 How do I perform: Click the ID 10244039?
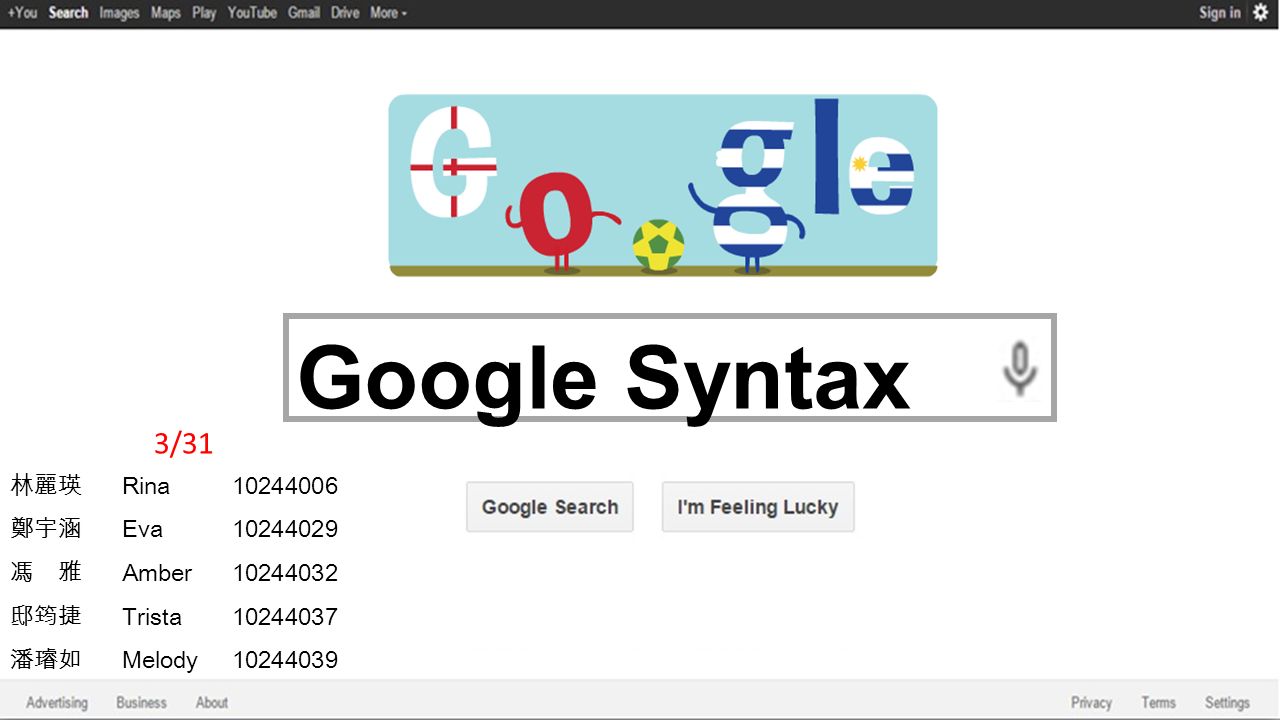(286, 660)
